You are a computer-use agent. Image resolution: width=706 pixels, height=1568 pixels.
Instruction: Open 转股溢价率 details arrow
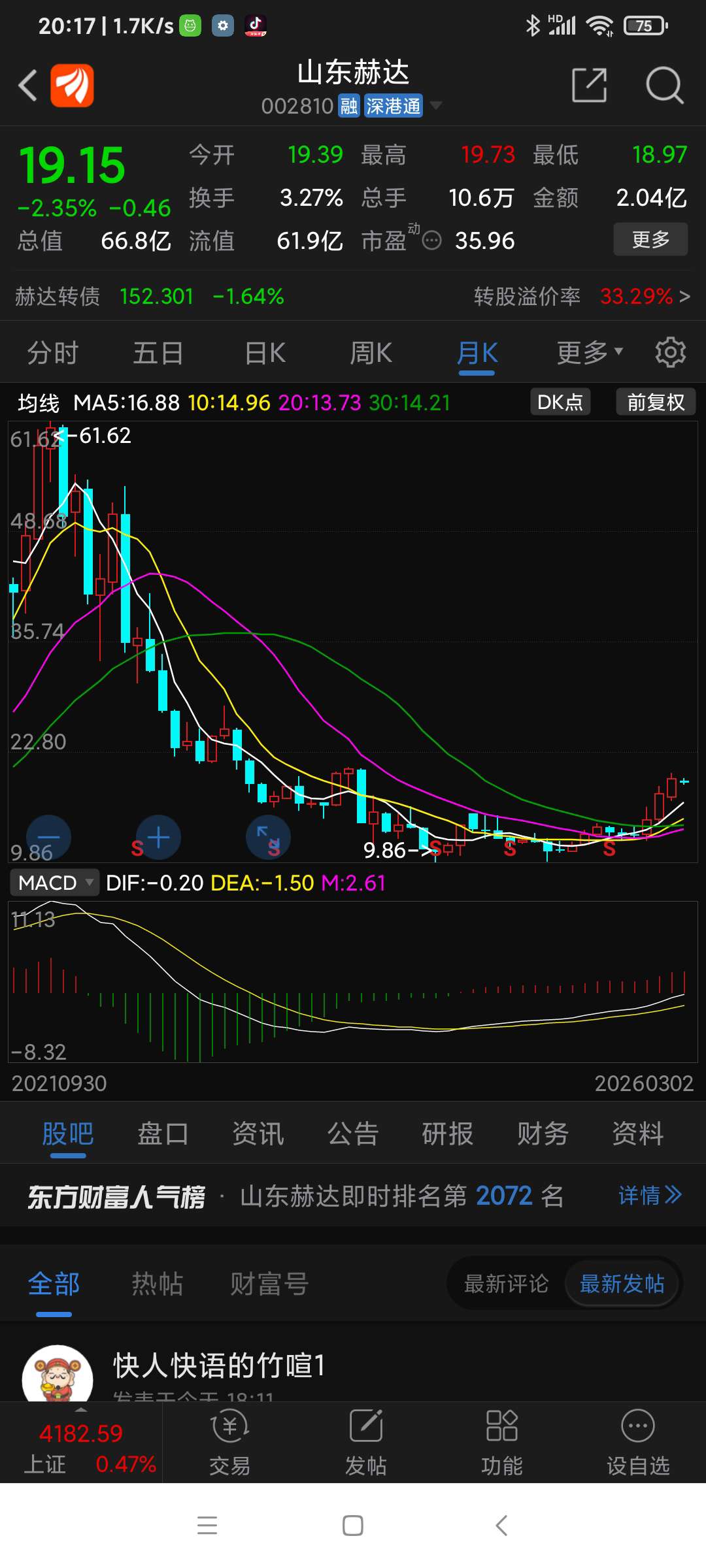[x=684, y=297]
